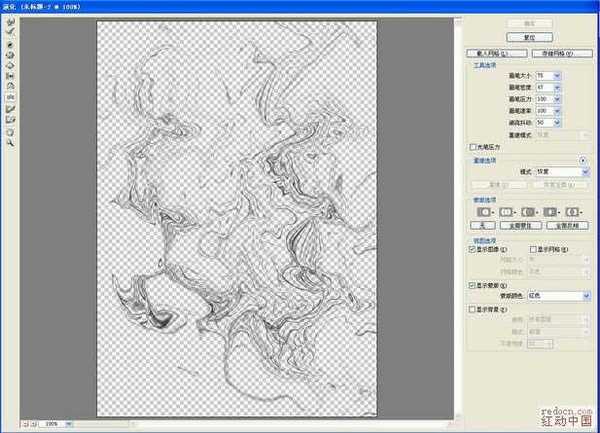This screenshot has height=433, width=600.
Task: Click the 载入网格 load mesh button
Action: [494, 53]
